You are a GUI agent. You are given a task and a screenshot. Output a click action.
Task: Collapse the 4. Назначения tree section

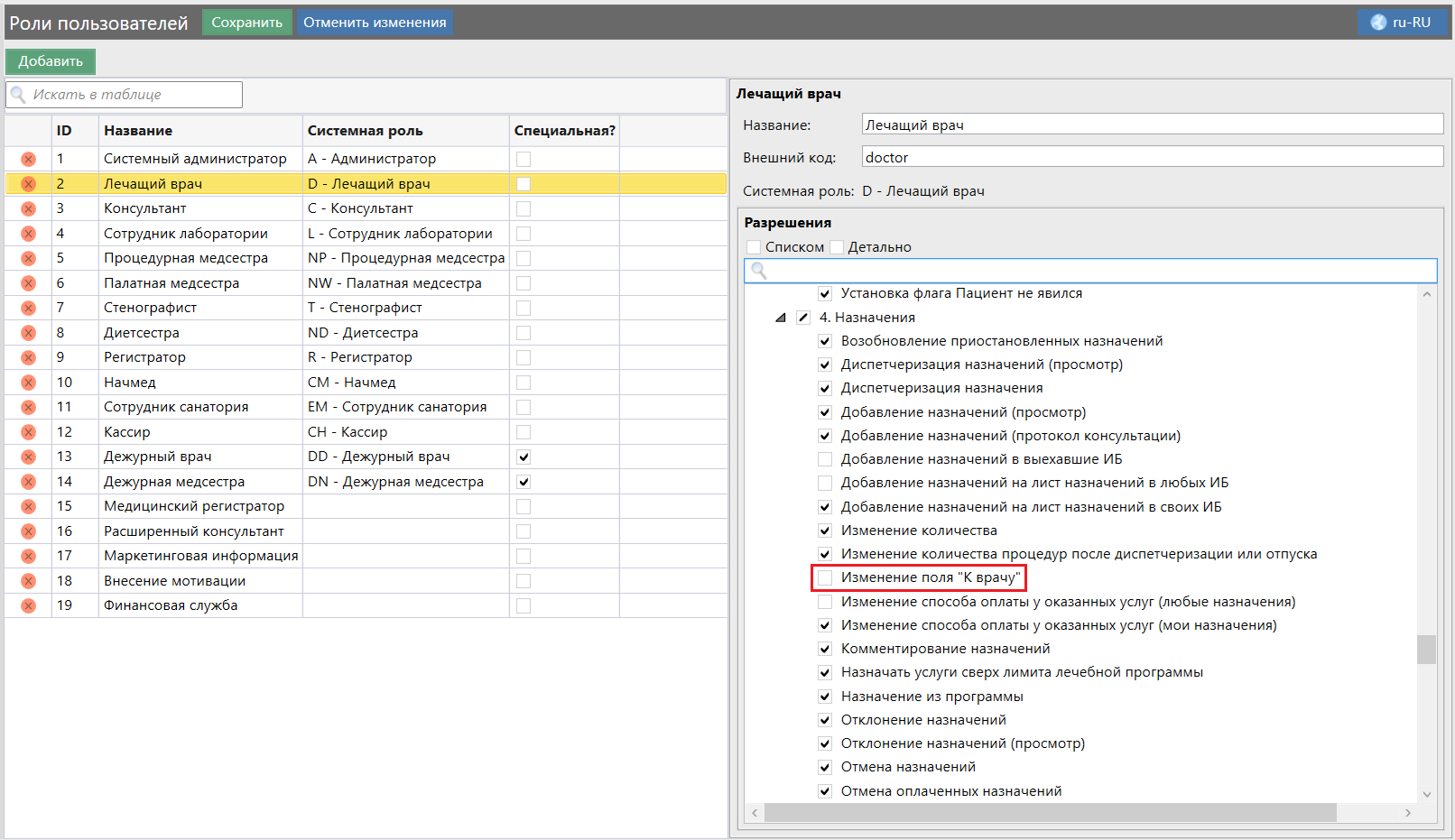point(781,318)
